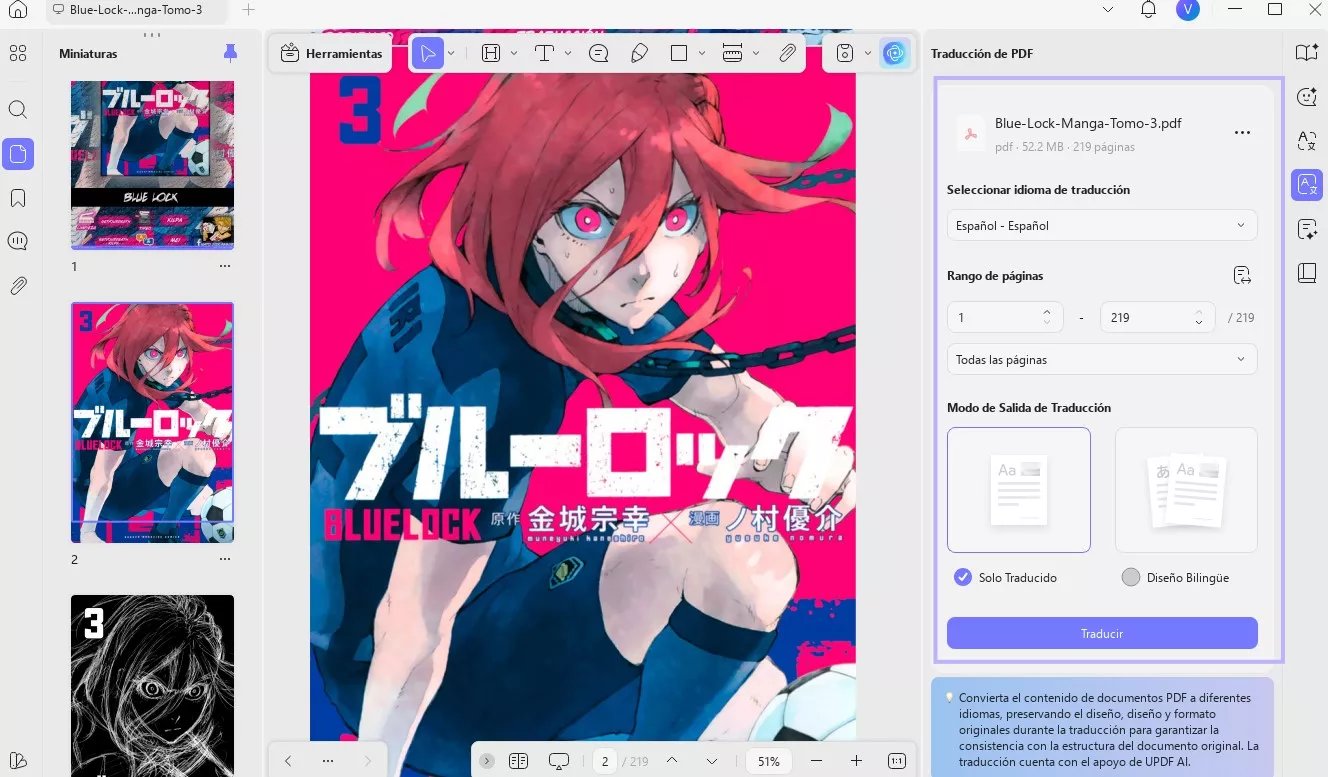Open the 51% zoom level dropdown
The height and width of the screenshot is (777, 1328).
pyautogui.click(x=769, y=761)
